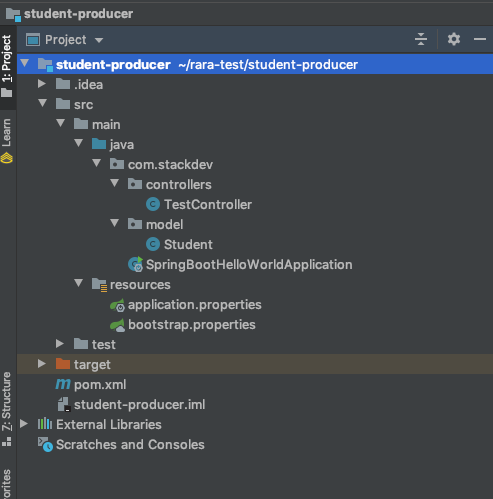Select TestController in the tree
Viewport: 493px width, 499px height.
(x=208, y=204)
